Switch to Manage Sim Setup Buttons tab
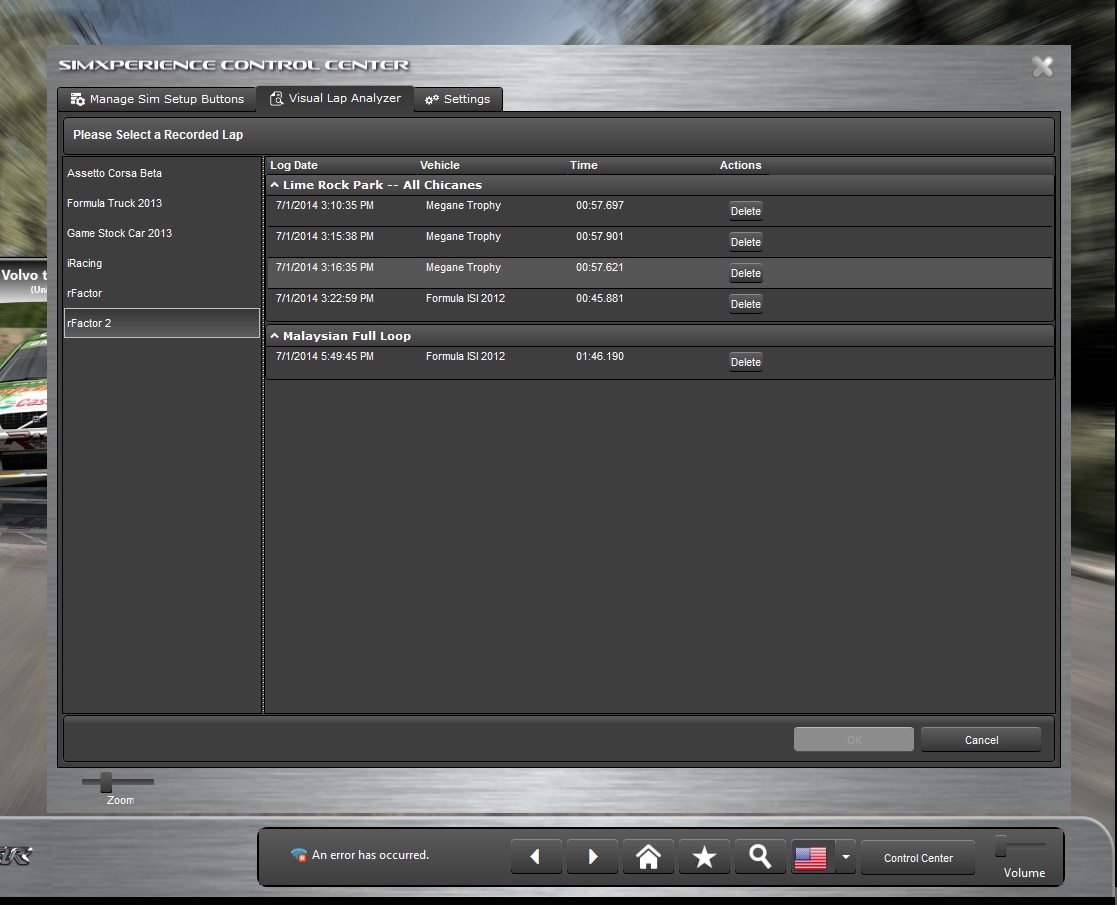 click(x=157, y=99)
